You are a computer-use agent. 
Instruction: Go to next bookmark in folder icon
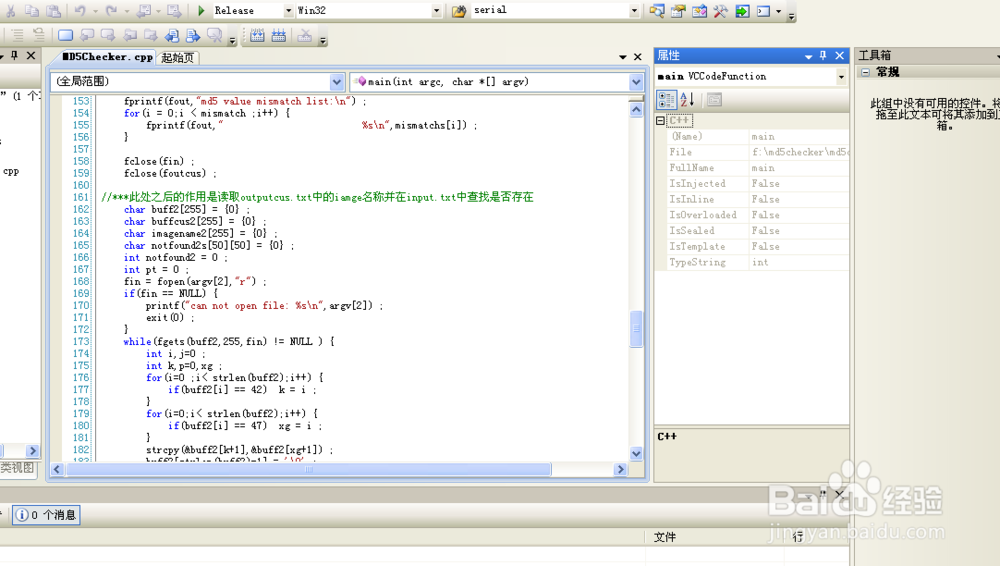[151, 35]
